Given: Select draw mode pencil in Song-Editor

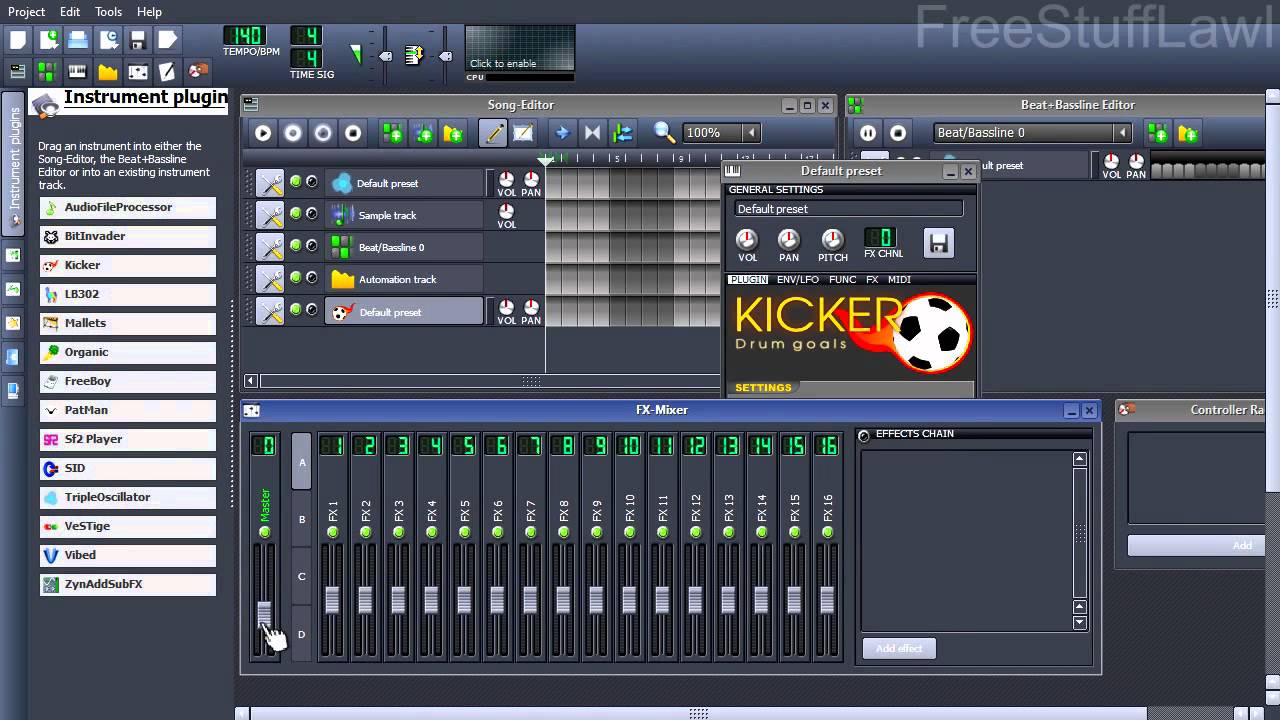Looking at the screenshot, I should [x=493, y=133].
